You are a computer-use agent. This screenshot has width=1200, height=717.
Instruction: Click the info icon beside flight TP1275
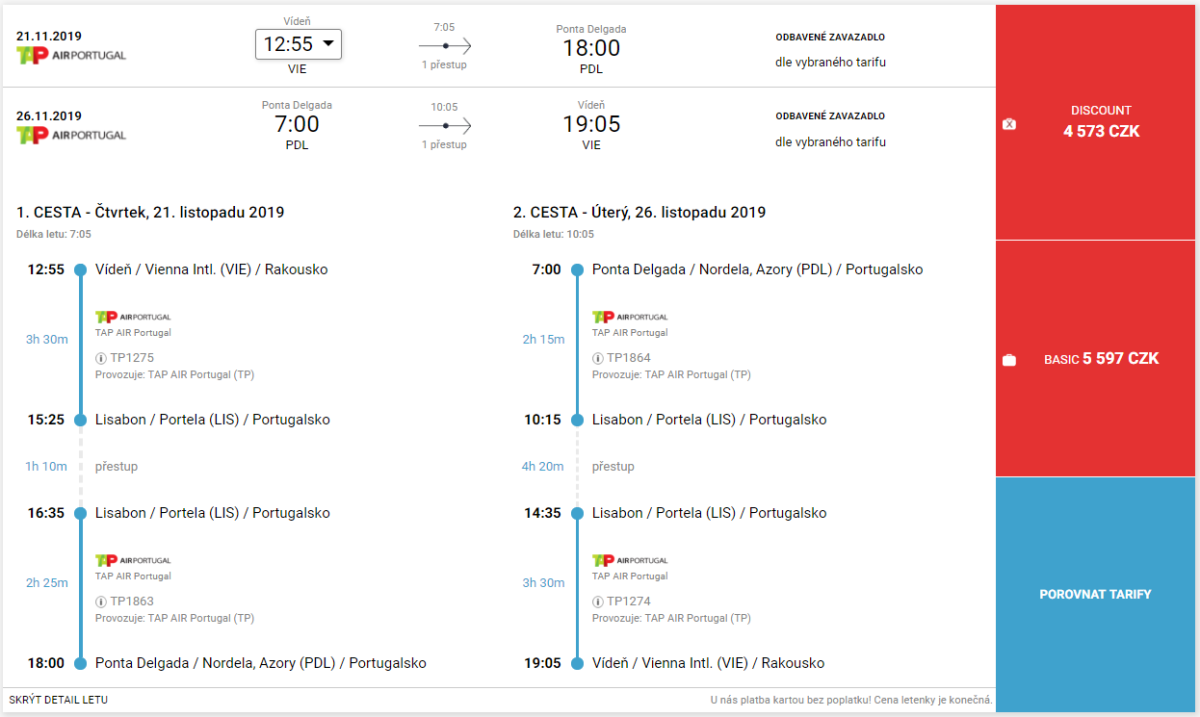101,358
